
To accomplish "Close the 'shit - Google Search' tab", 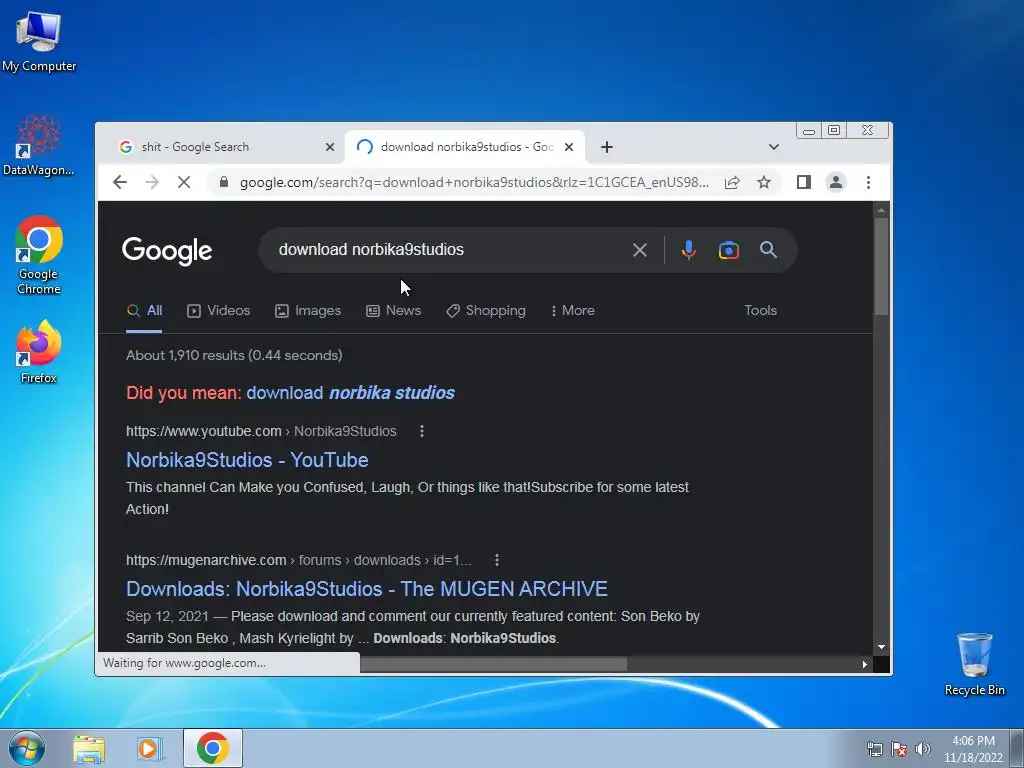I will click(330, 147).
